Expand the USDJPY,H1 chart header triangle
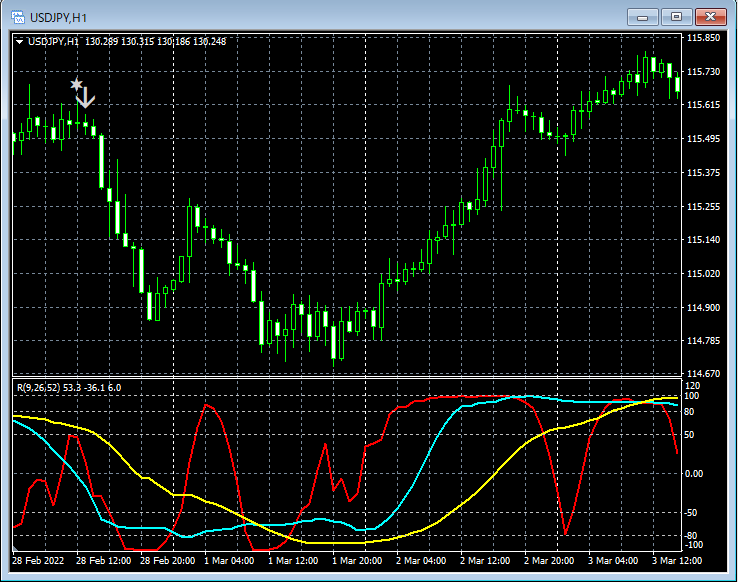Image resolution: width=739 pixels, height=582 pixels. 19,42
